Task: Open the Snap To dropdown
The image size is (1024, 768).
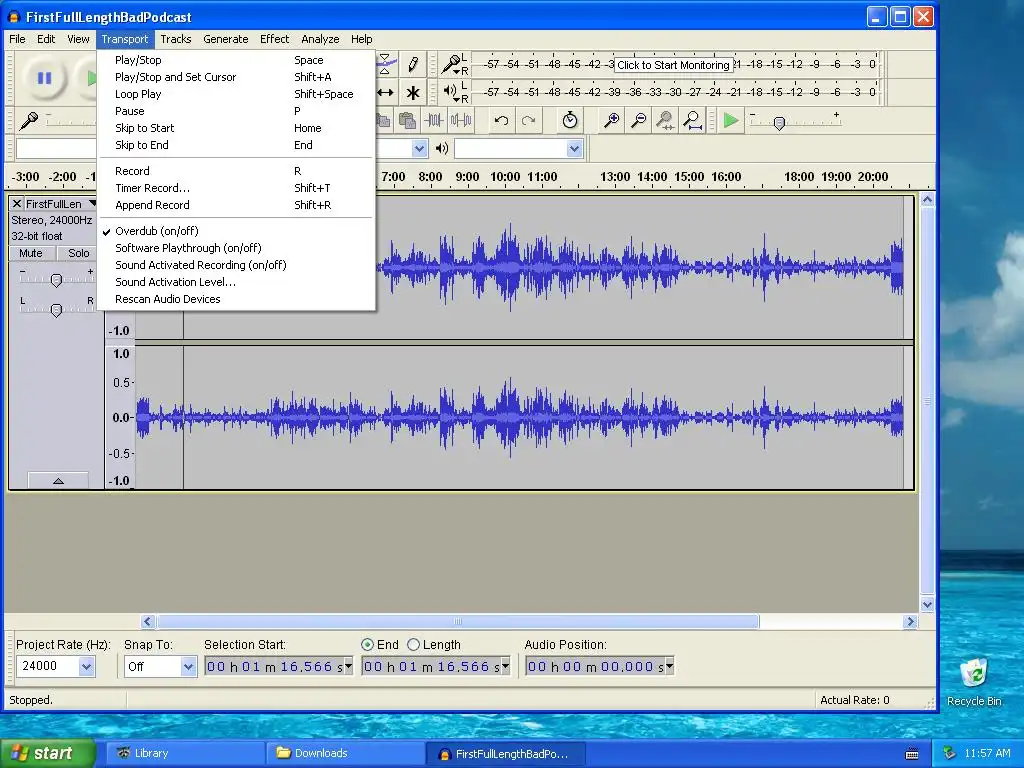Action: click(188, 667)
